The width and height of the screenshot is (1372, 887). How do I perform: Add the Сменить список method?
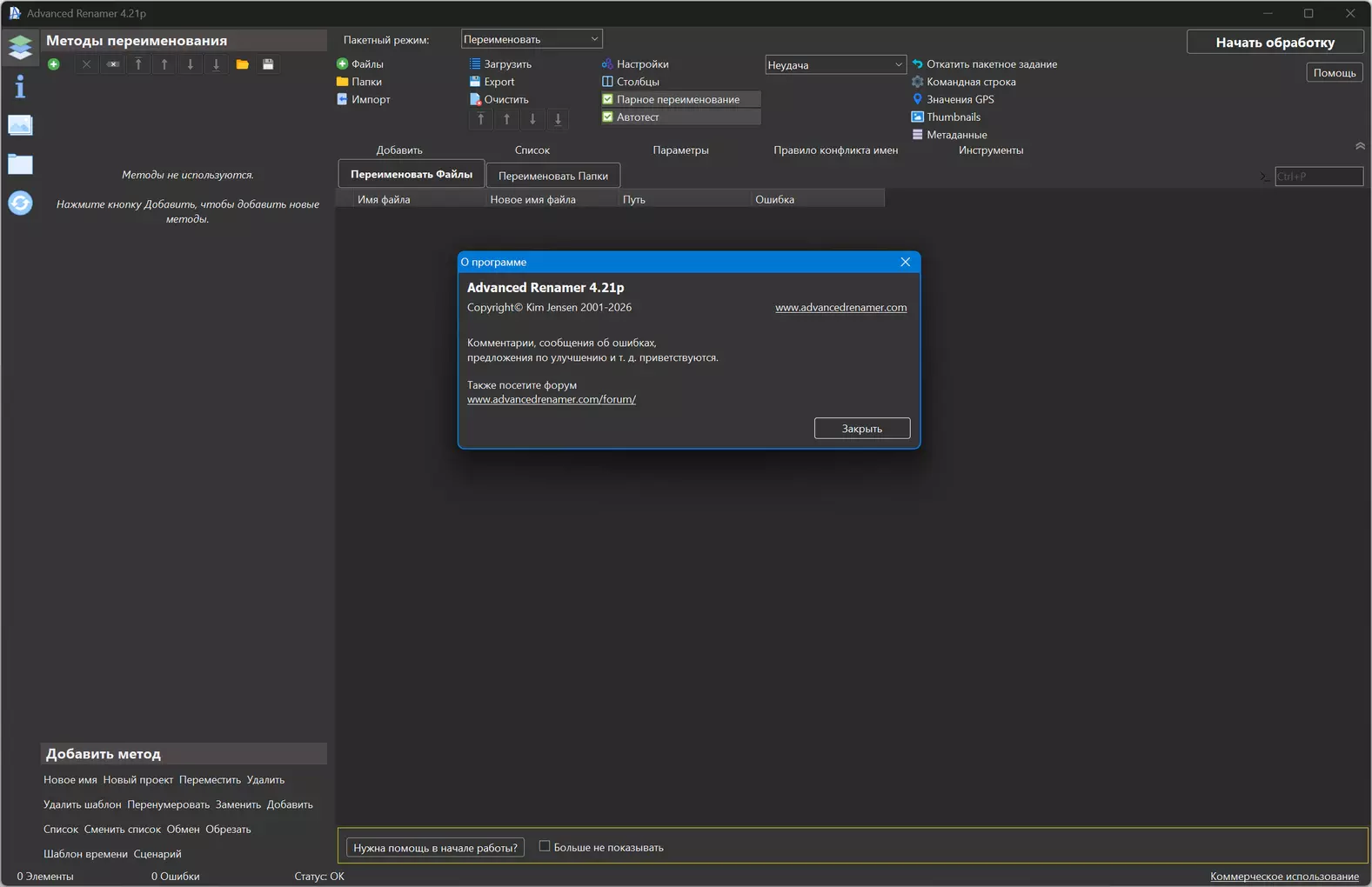123,829
